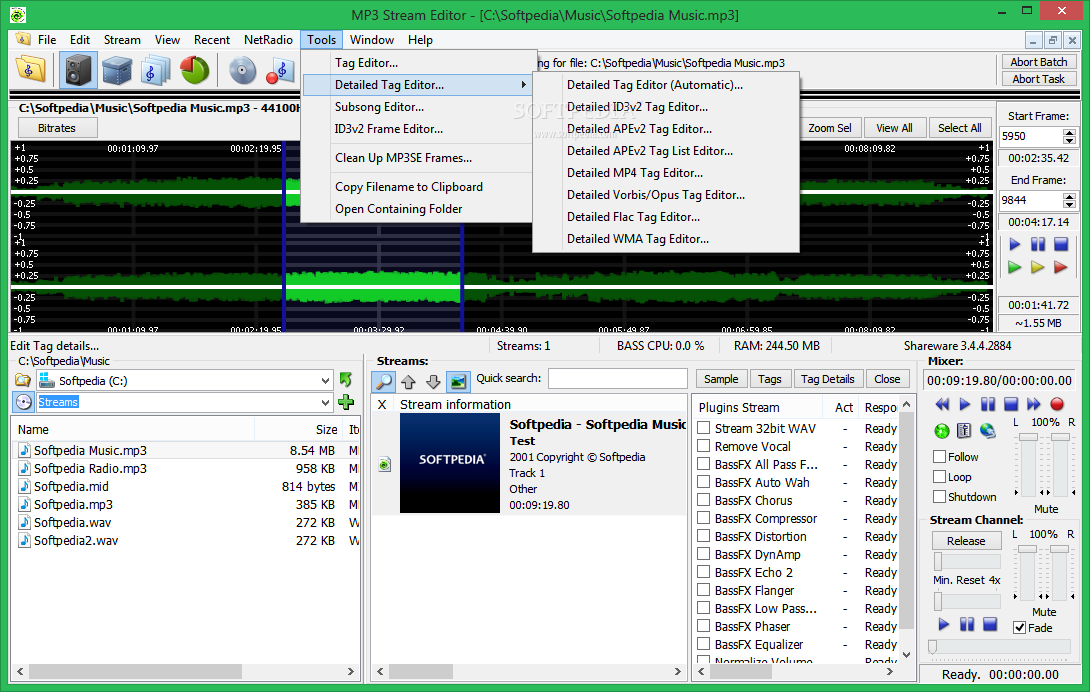This screenshot has height=692, width=1090.
Task: Click the red play arrow in editor
Action: point(1061,267)
